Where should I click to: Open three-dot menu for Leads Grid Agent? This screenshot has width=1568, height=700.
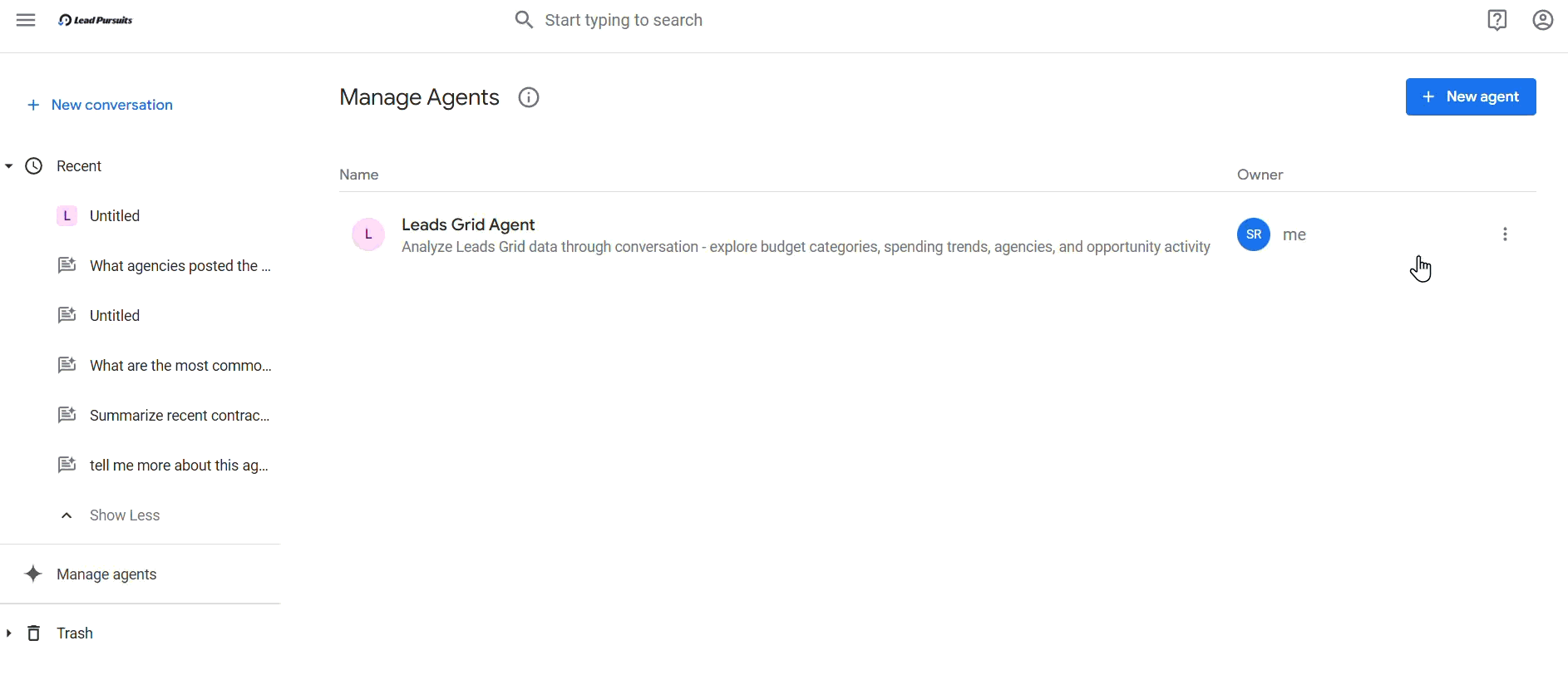[1505, 234]
